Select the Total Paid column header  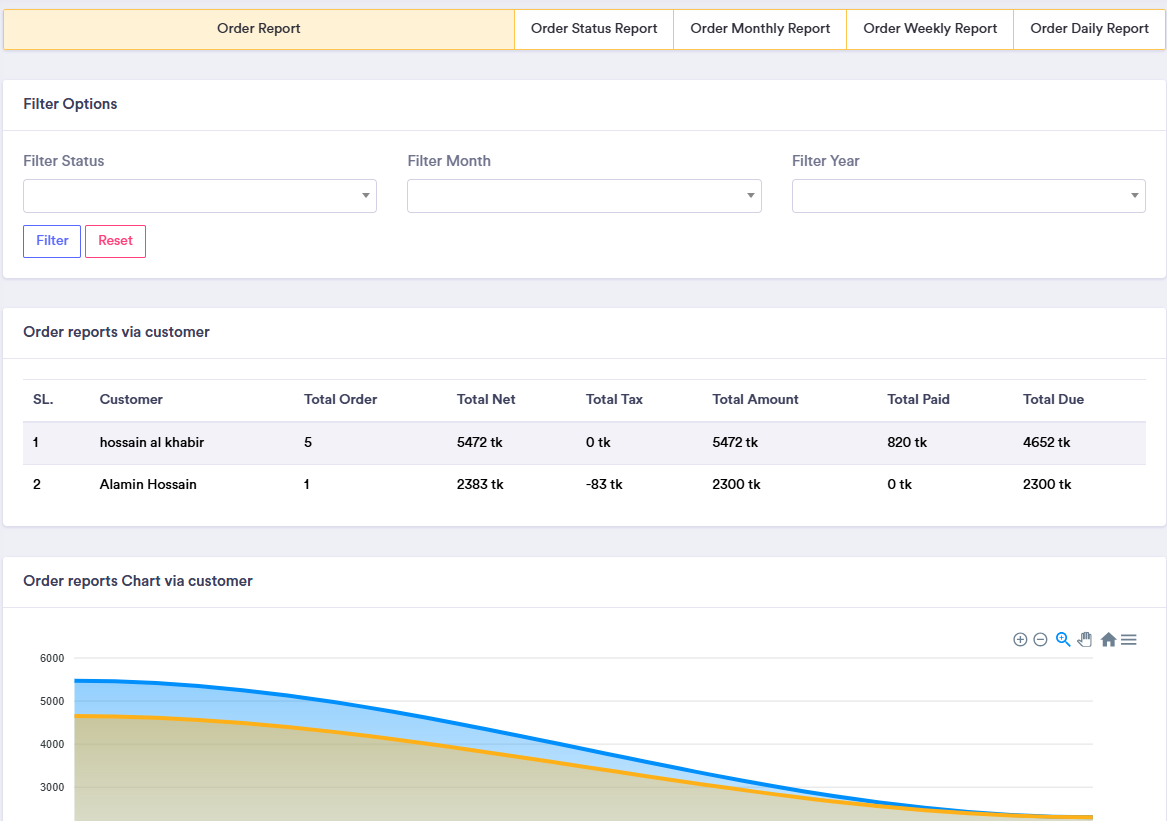[x=918, y=400]
